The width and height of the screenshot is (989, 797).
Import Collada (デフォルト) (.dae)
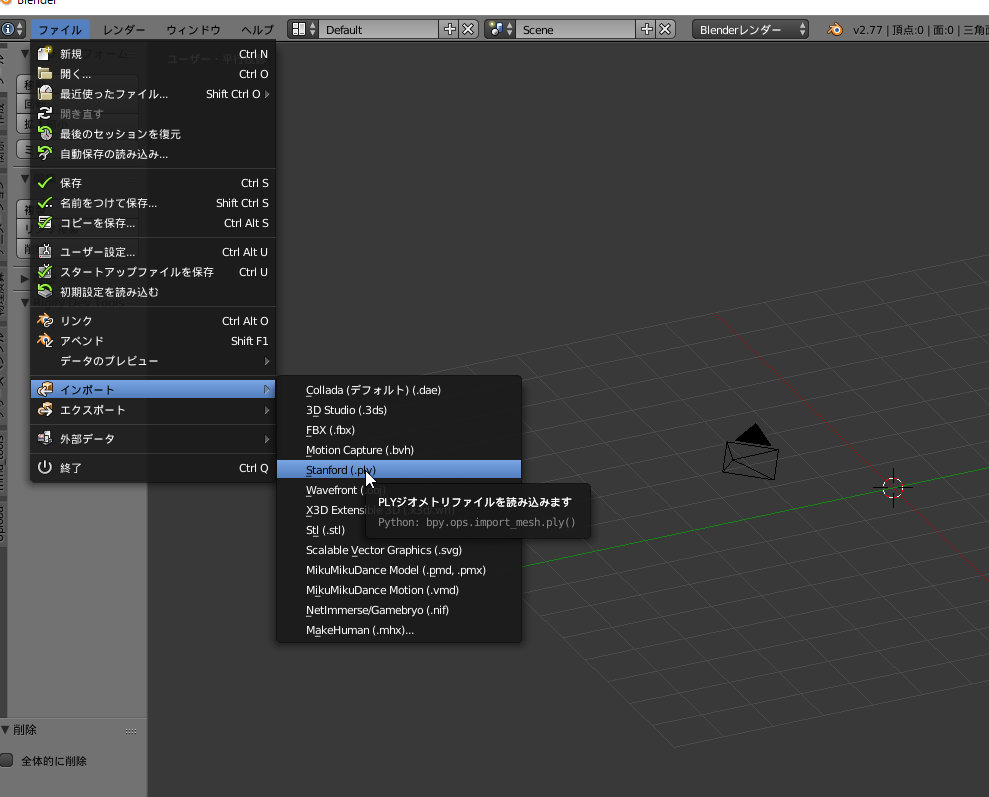point(399,390)
